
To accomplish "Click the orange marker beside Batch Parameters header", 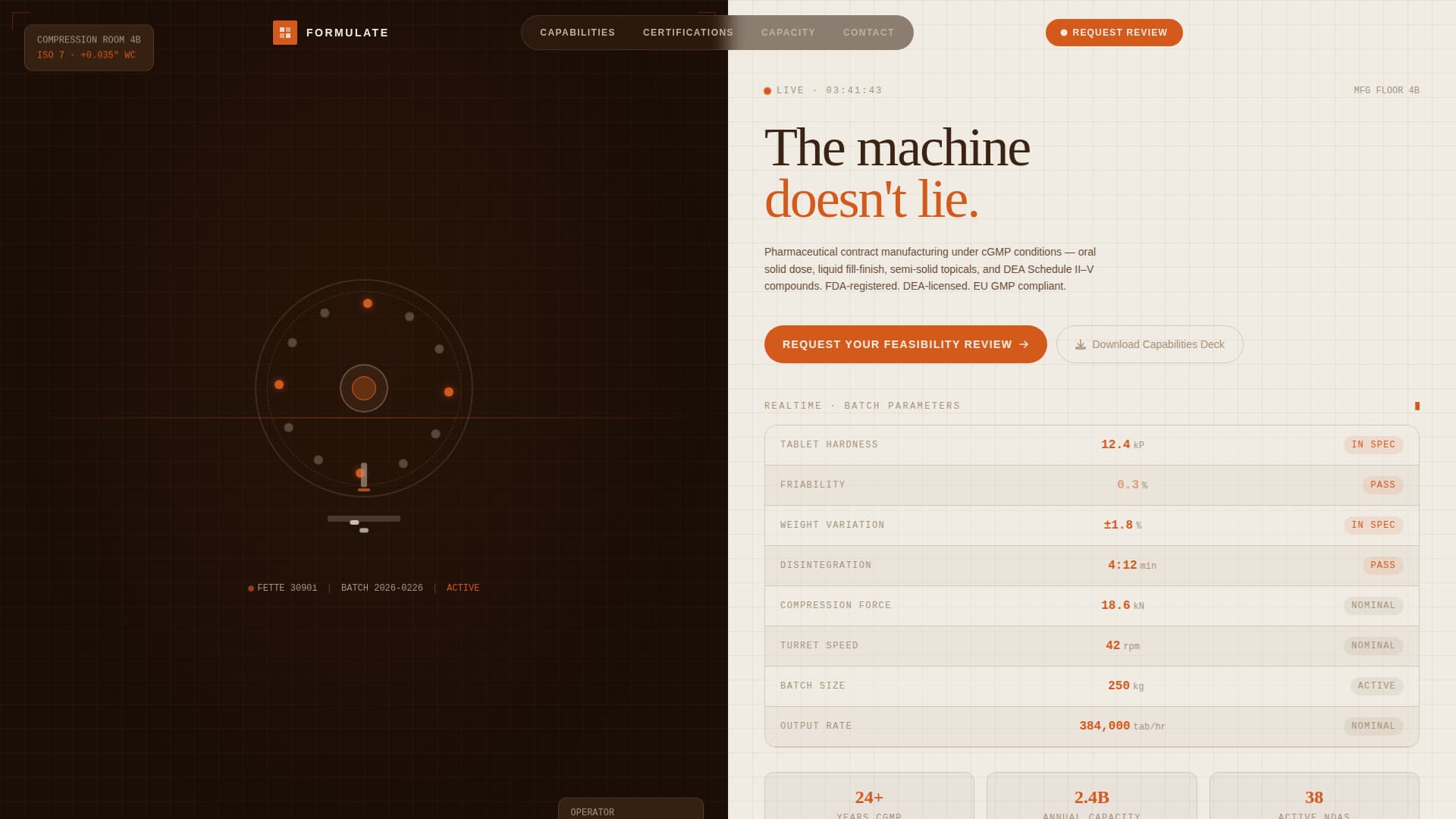I will tap(1417, 406).
